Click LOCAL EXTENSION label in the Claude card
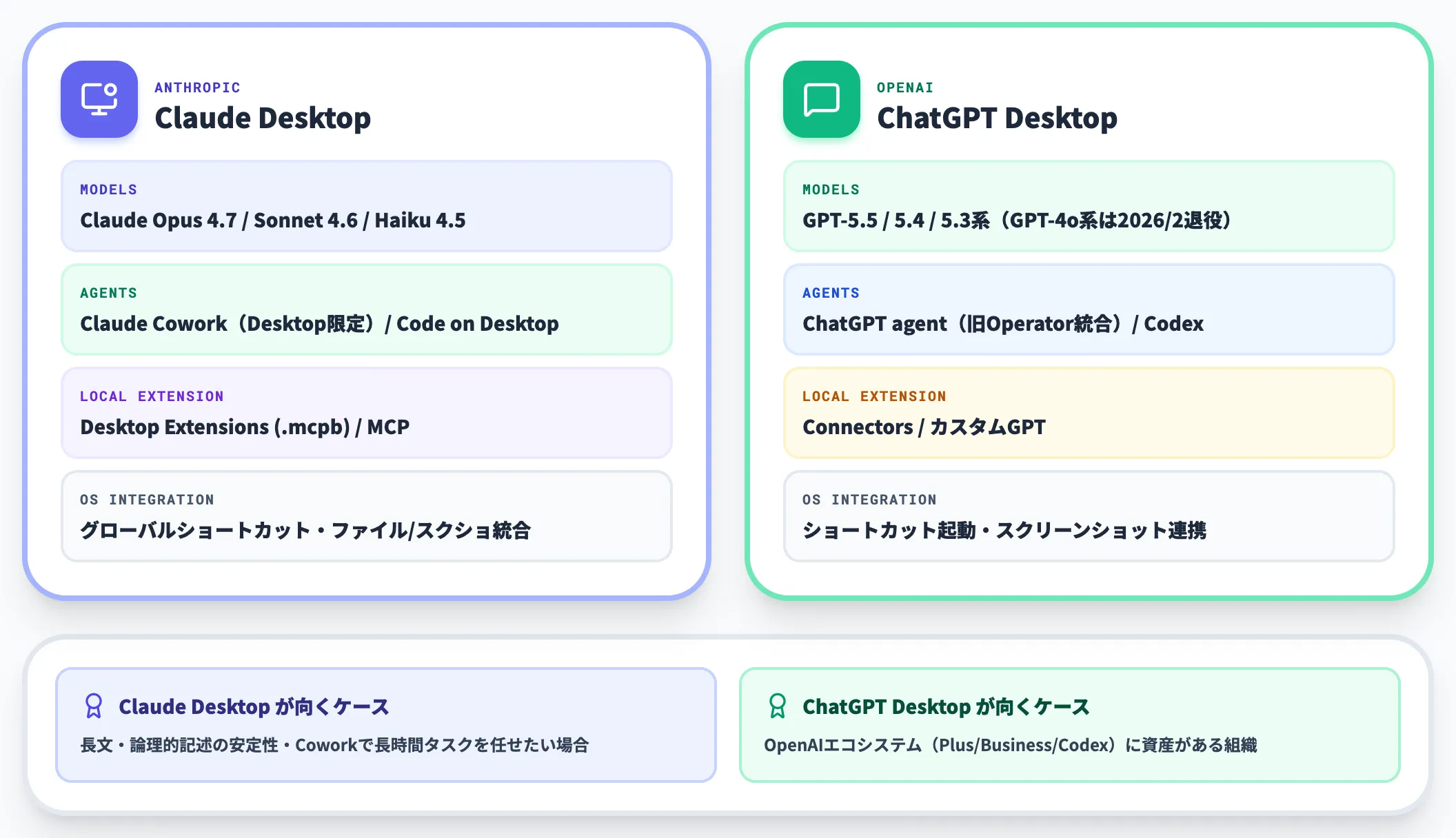The height and width of the screenshot is (838, 1456). pos(152,396)
